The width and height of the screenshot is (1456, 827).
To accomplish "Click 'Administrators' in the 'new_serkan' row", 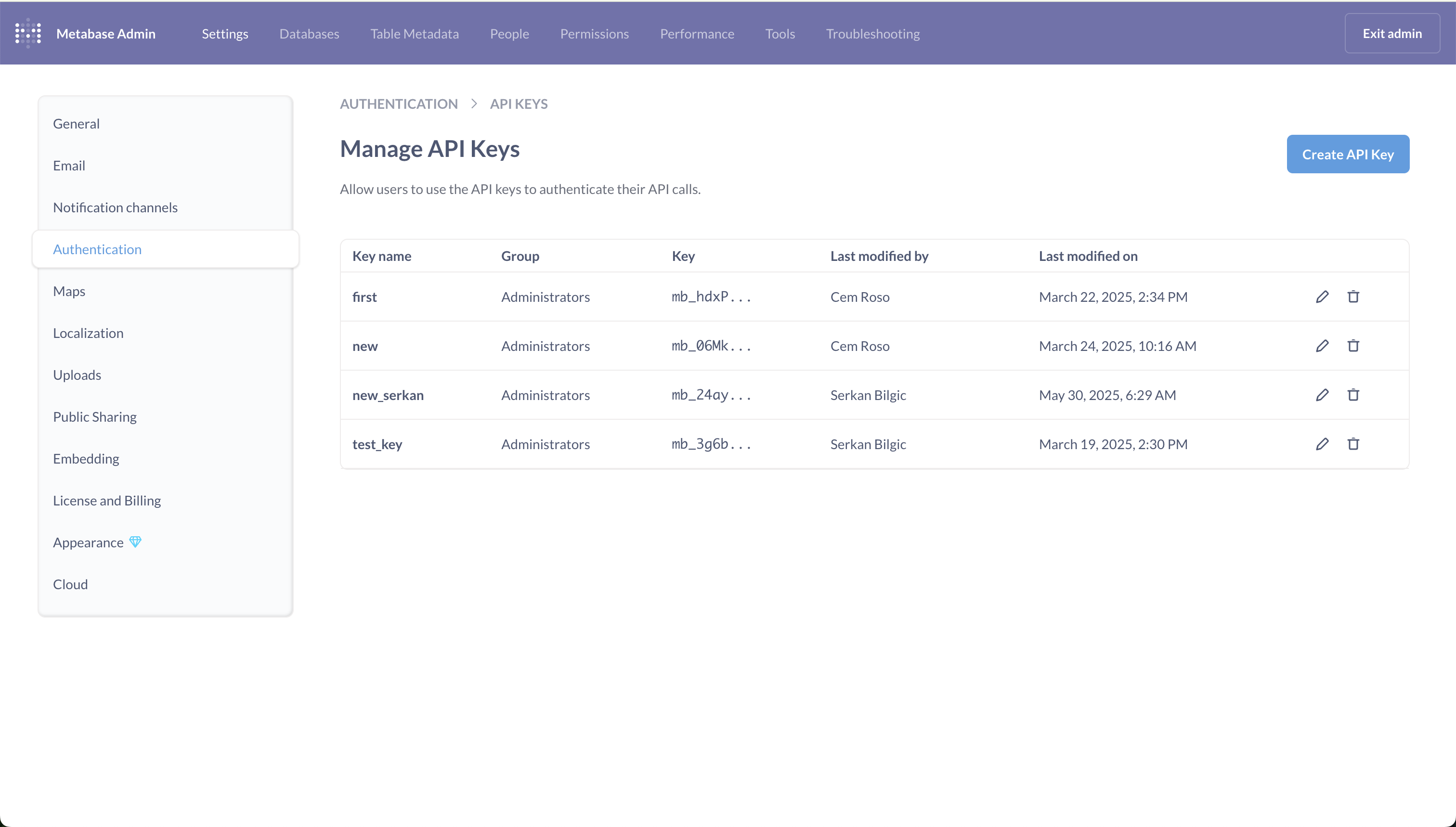I will coord(546,395).
